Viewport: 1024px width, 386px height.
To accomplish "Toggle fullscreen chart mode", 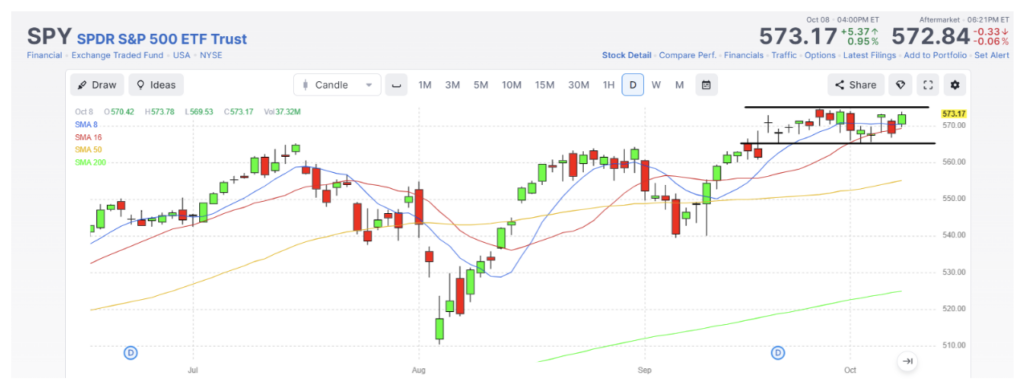I will click(x=927, y=85).
